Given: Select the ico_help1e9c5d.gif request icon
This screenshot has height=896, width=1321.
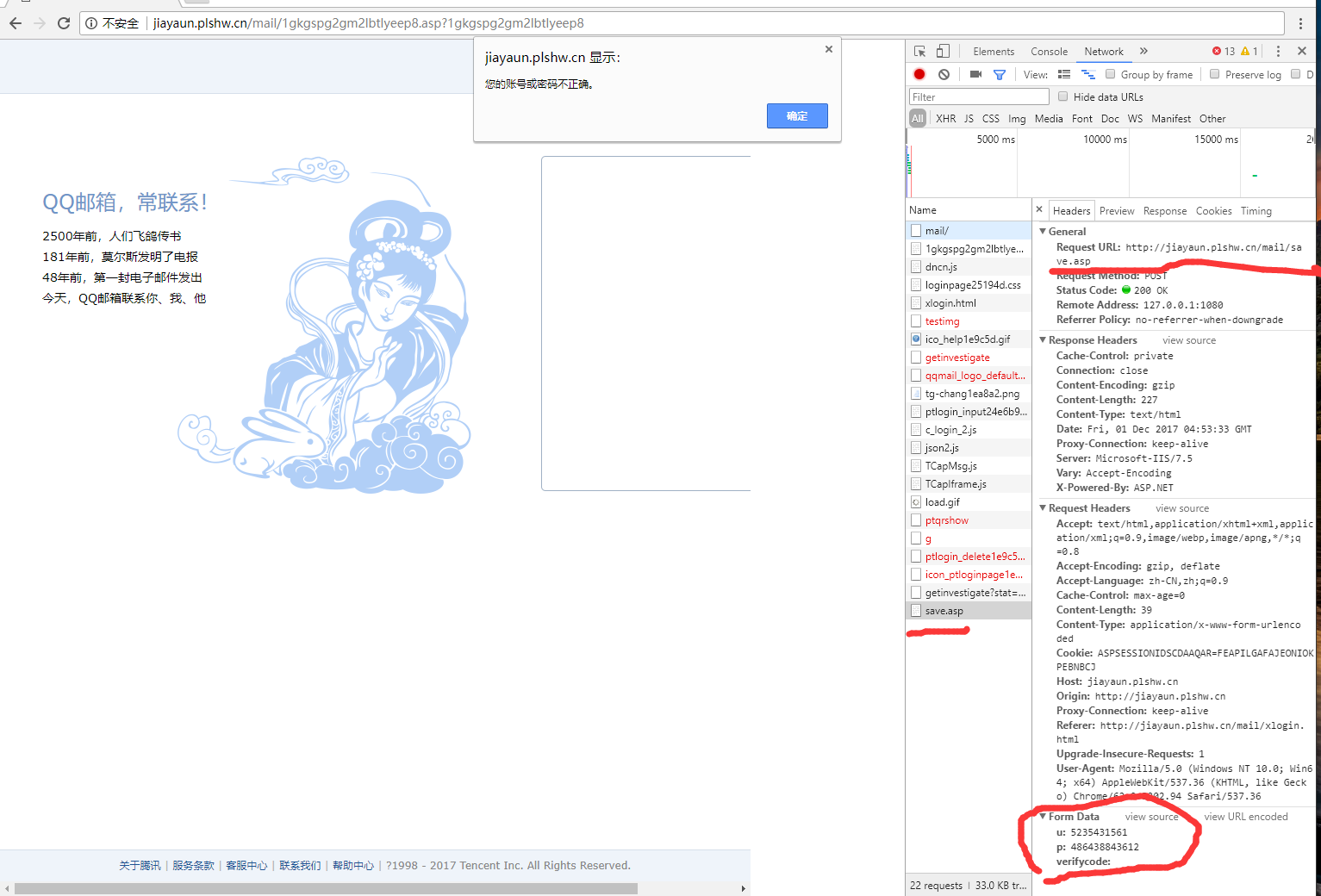Looking at the screenshot, I should (916, 339).
